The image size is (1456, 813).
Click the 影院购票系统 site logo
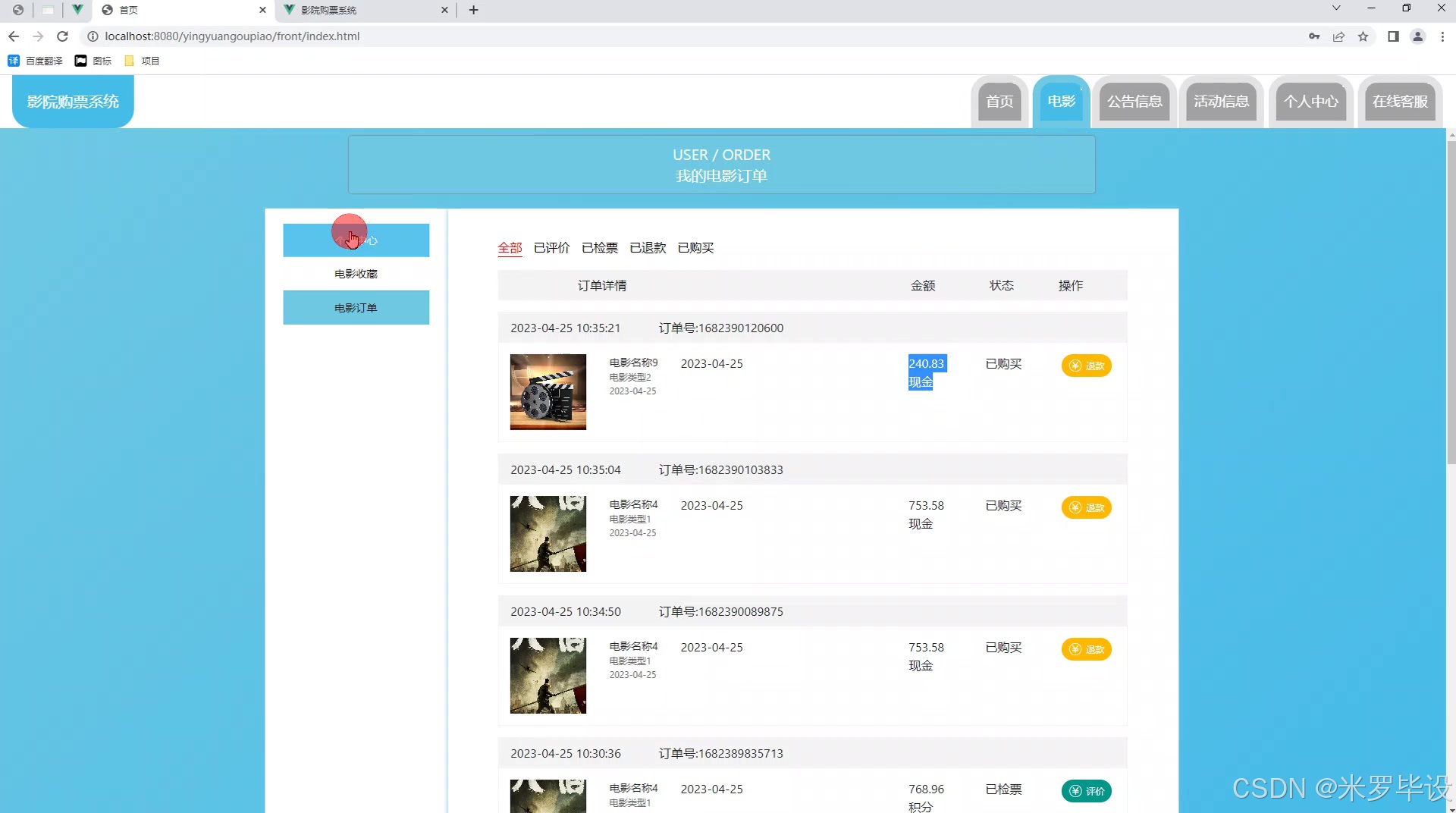click(x=73, y=102)
